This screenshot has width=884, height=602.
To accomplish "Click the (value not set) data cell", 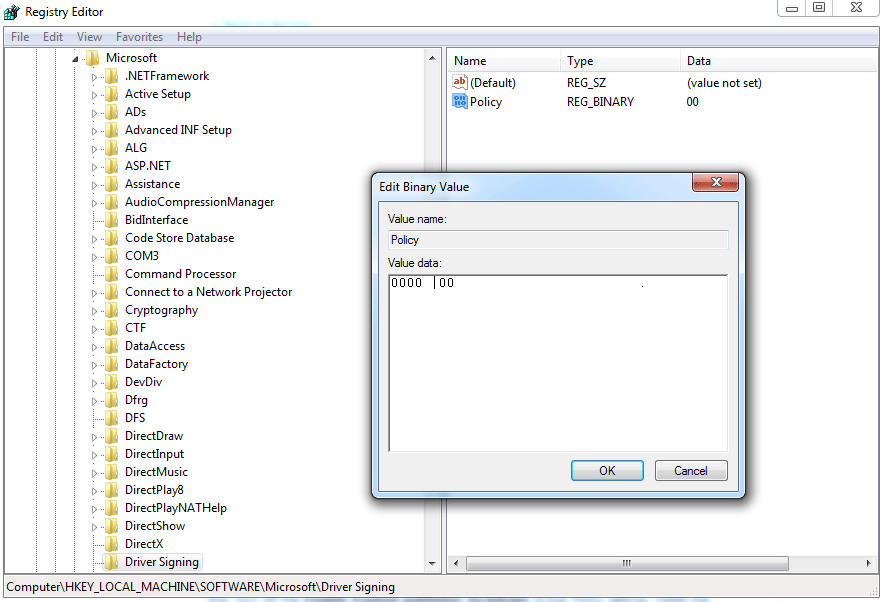I will pyautogui.click(x=724, y=83).
